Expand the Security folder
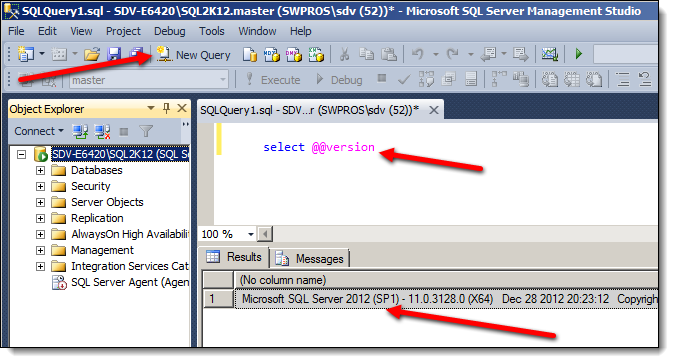This screenshot has height=363, width=674. point(40,186)
